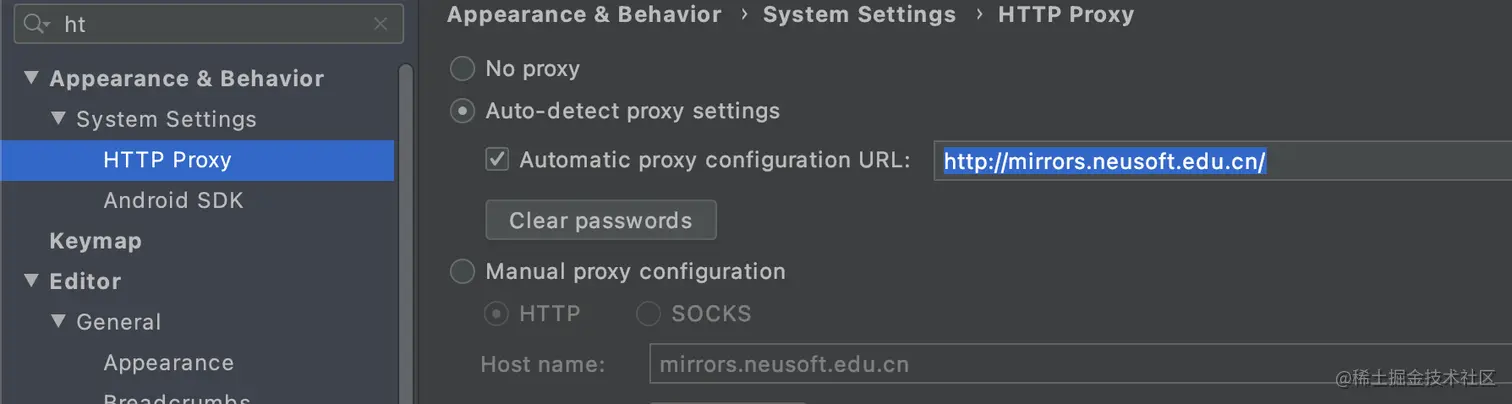This screenshot has height=404, width=1512.
Task: Select the No proxy option
Action: 462,69
